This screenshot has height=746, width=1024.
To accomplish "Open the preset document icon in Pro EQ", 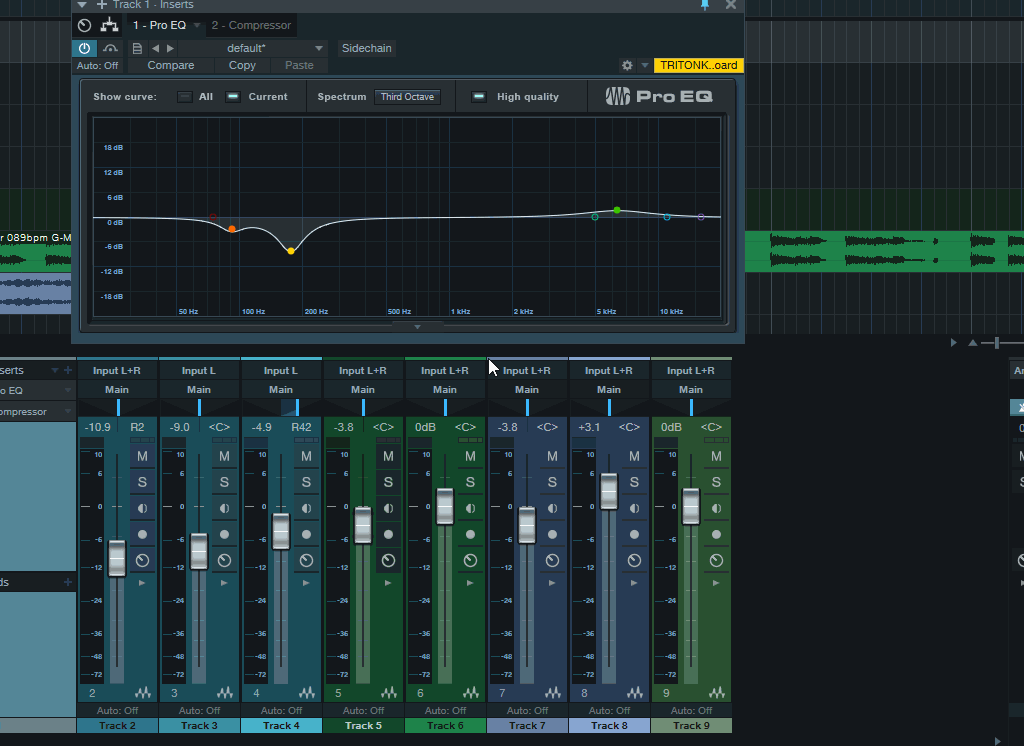I will click(137, 48).
